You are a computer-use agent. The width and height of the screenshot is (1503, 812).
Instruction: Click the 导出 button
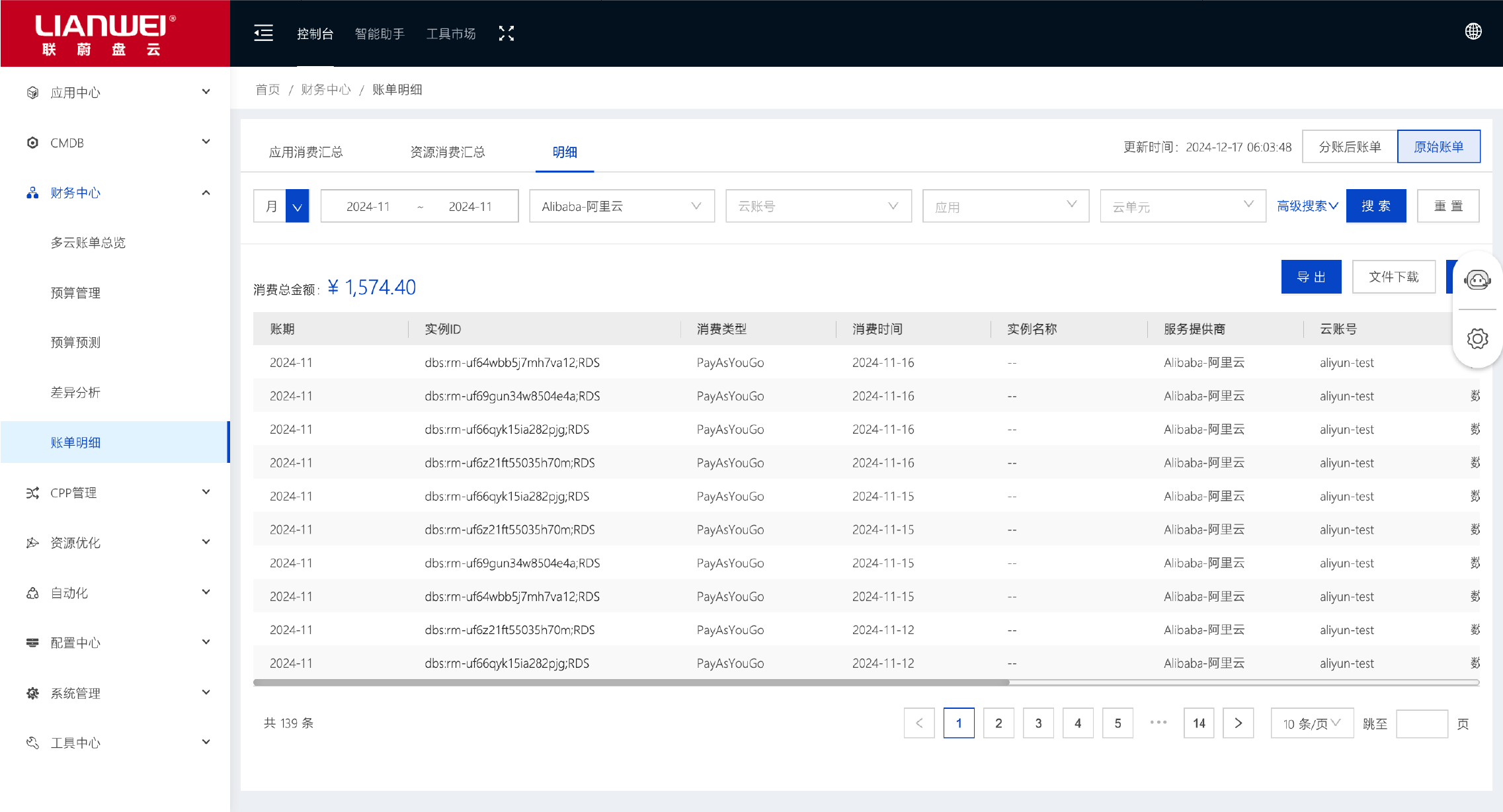point(1311,277)
